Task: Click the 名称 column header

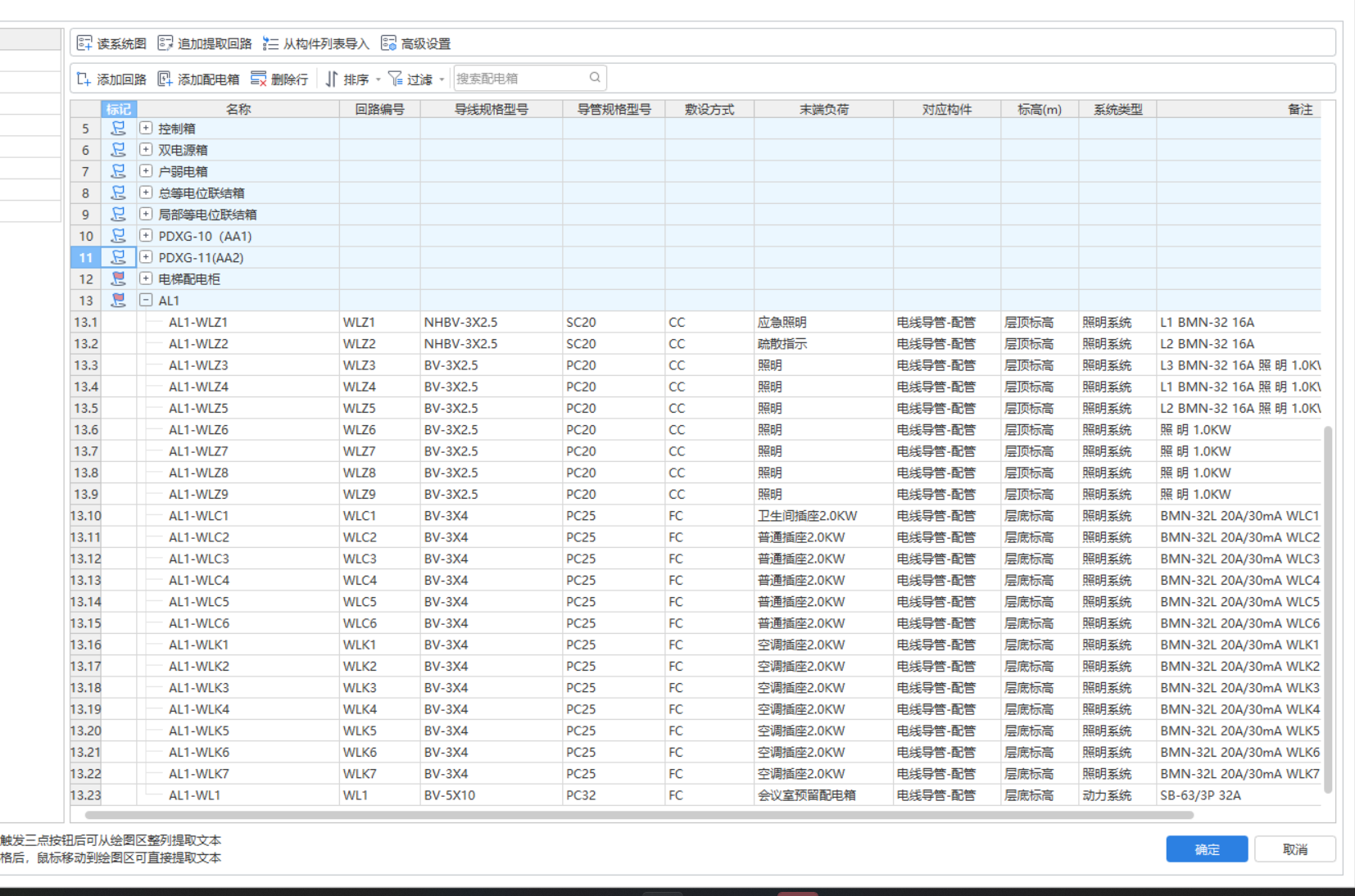Action: (x=238, y=109)
